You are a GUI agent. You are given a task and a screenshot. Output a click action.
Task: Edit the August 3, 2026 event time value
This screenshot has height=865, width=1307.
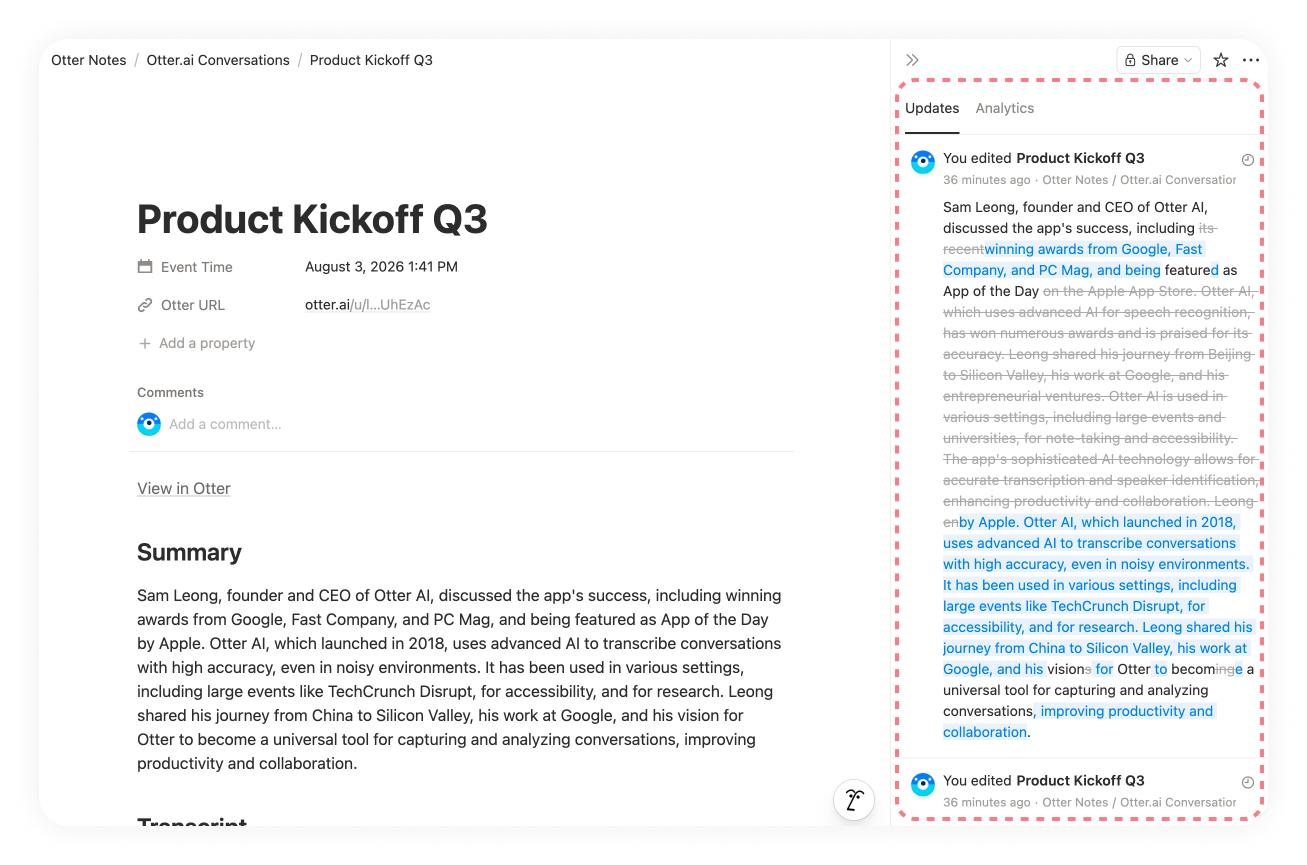381,267
